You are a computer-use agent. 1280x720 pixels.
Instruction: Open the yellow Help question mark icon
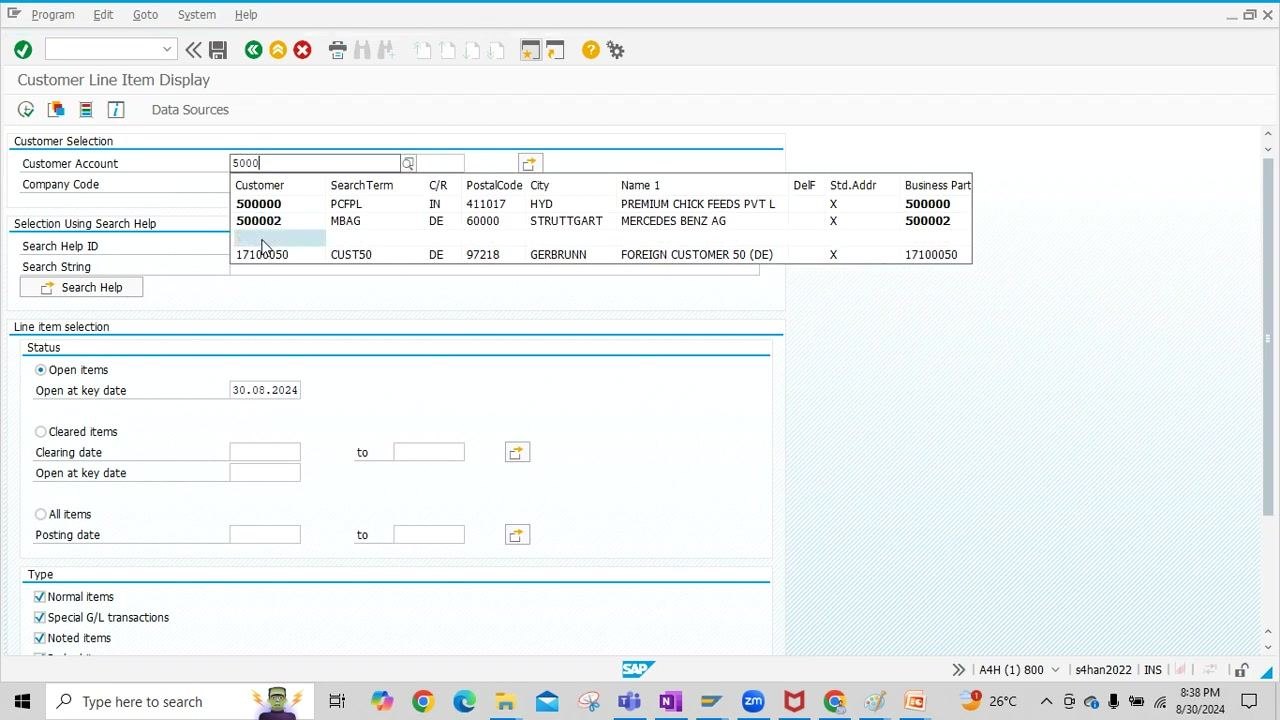pyautogui.click(x=591, y=50)
